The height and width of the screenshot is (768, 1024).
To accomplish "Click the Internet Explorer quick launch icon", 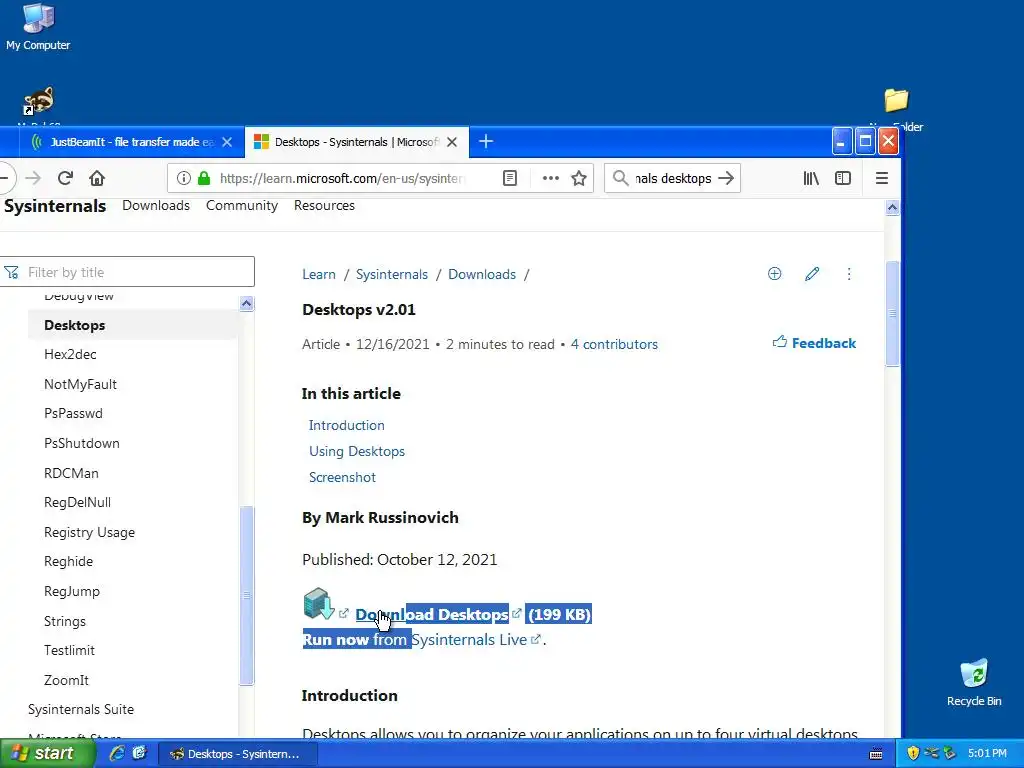I will pyautogui.click(x=117, y=753).
